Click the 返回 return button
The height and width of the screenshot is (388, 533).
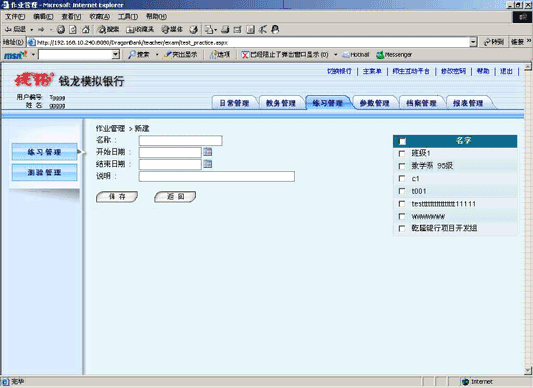pyautogui.click(x=175, y=197)
